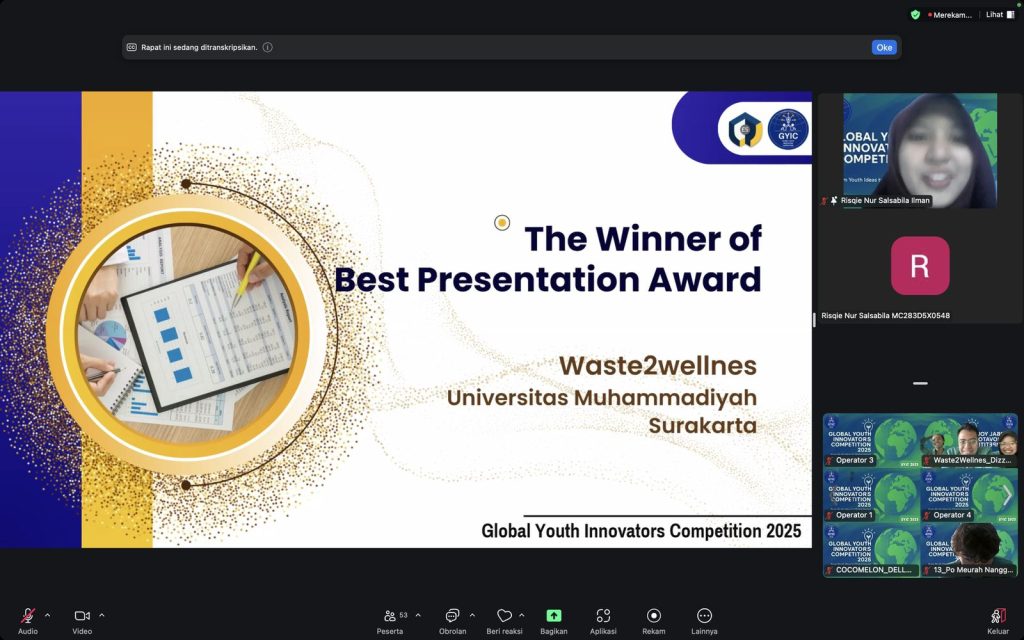Click 'Best Presentation Award' slide heading
The image size is (1024, 640).
point(548,280)
